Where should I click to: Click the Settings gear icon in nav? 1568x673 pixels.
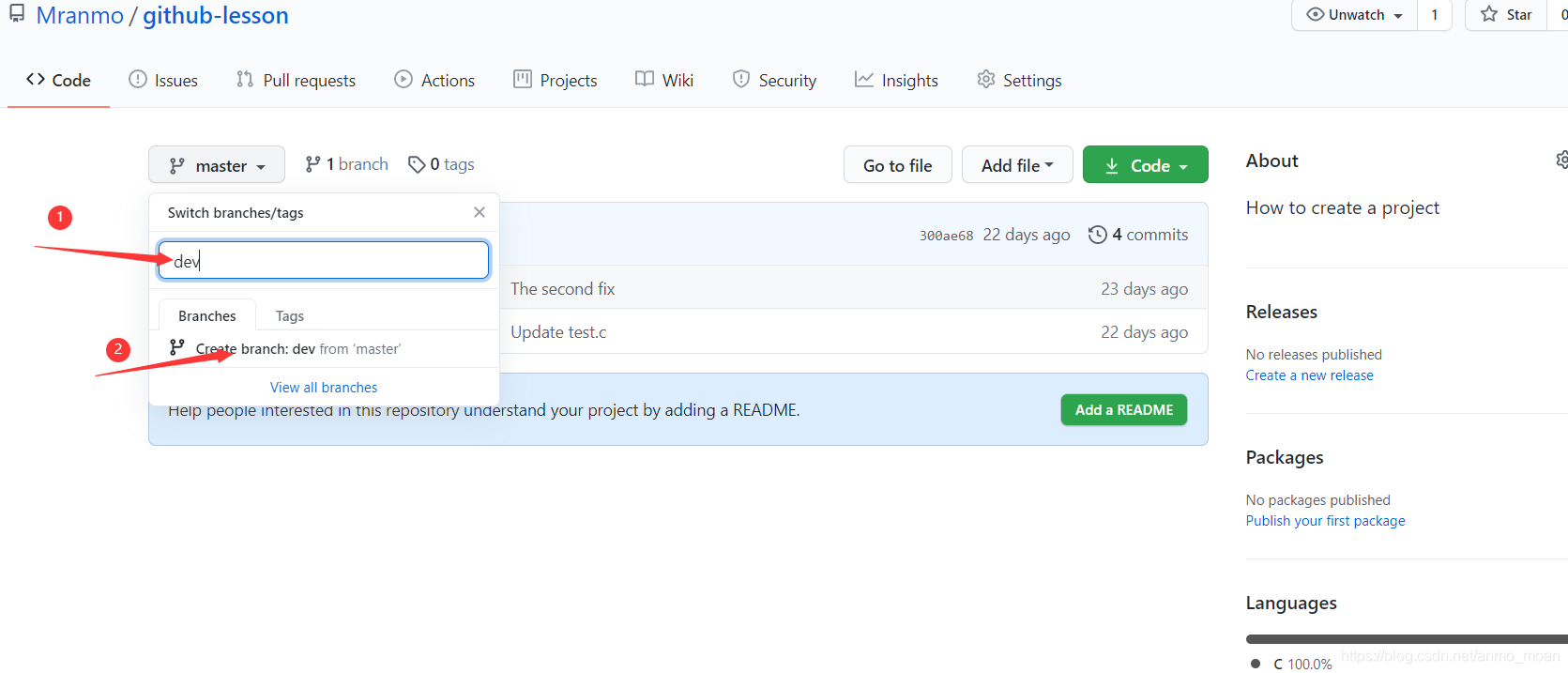985,80
